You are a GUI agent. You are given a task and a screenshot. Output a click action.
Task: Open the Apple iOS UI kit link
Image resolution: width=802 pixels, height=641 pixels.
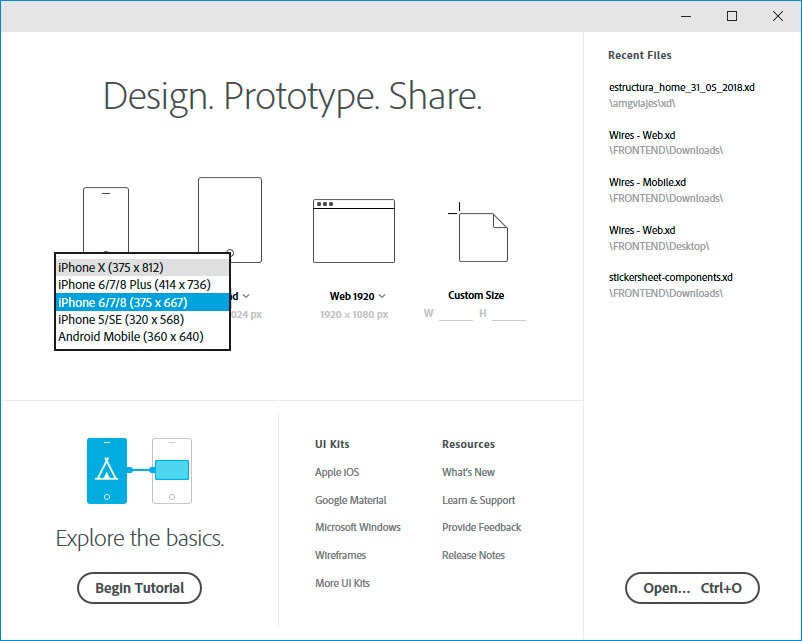(337, 472)
